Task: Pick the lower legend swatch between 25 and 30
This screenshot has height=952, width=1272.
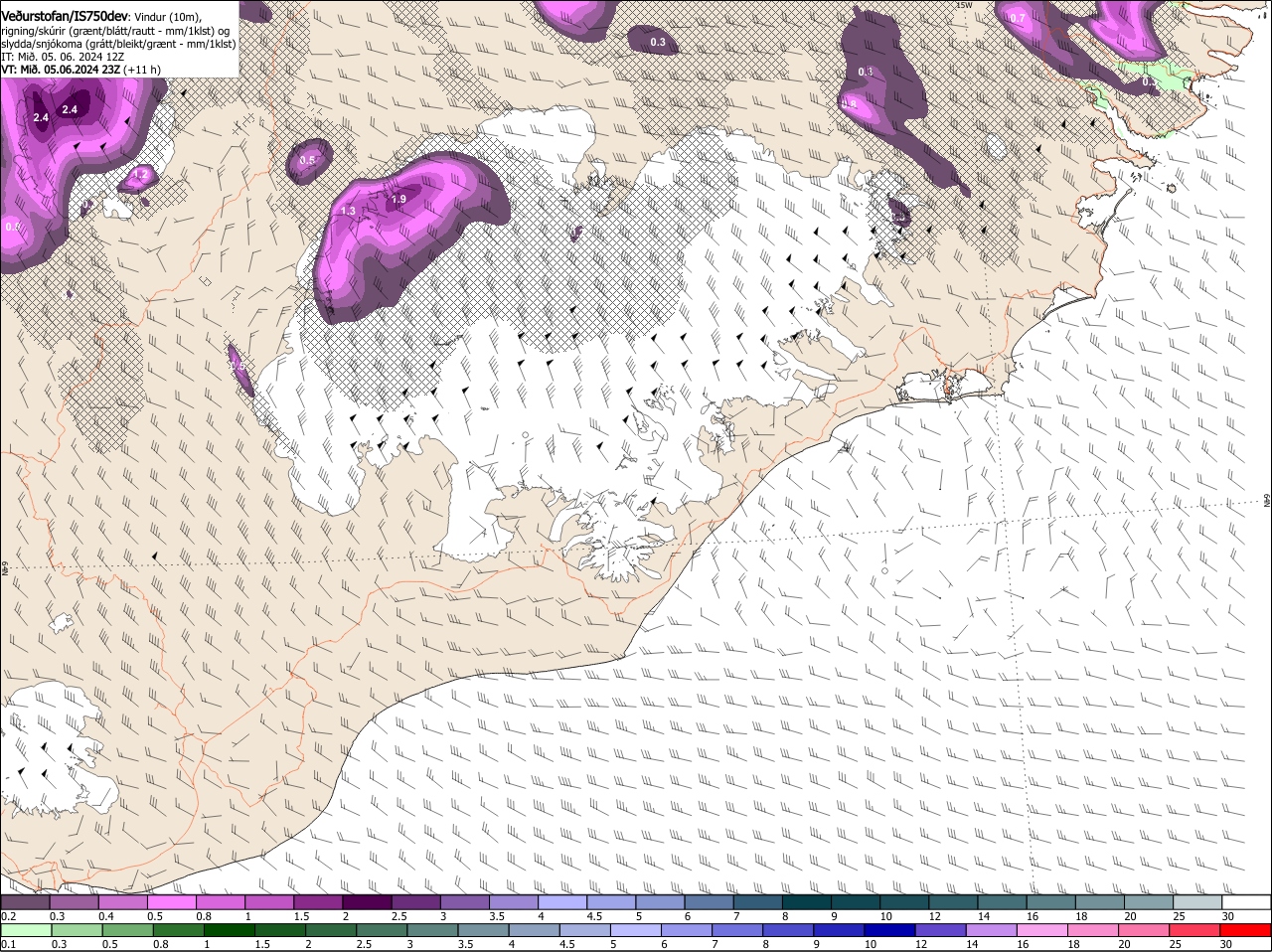Action: click(1195, 930)
